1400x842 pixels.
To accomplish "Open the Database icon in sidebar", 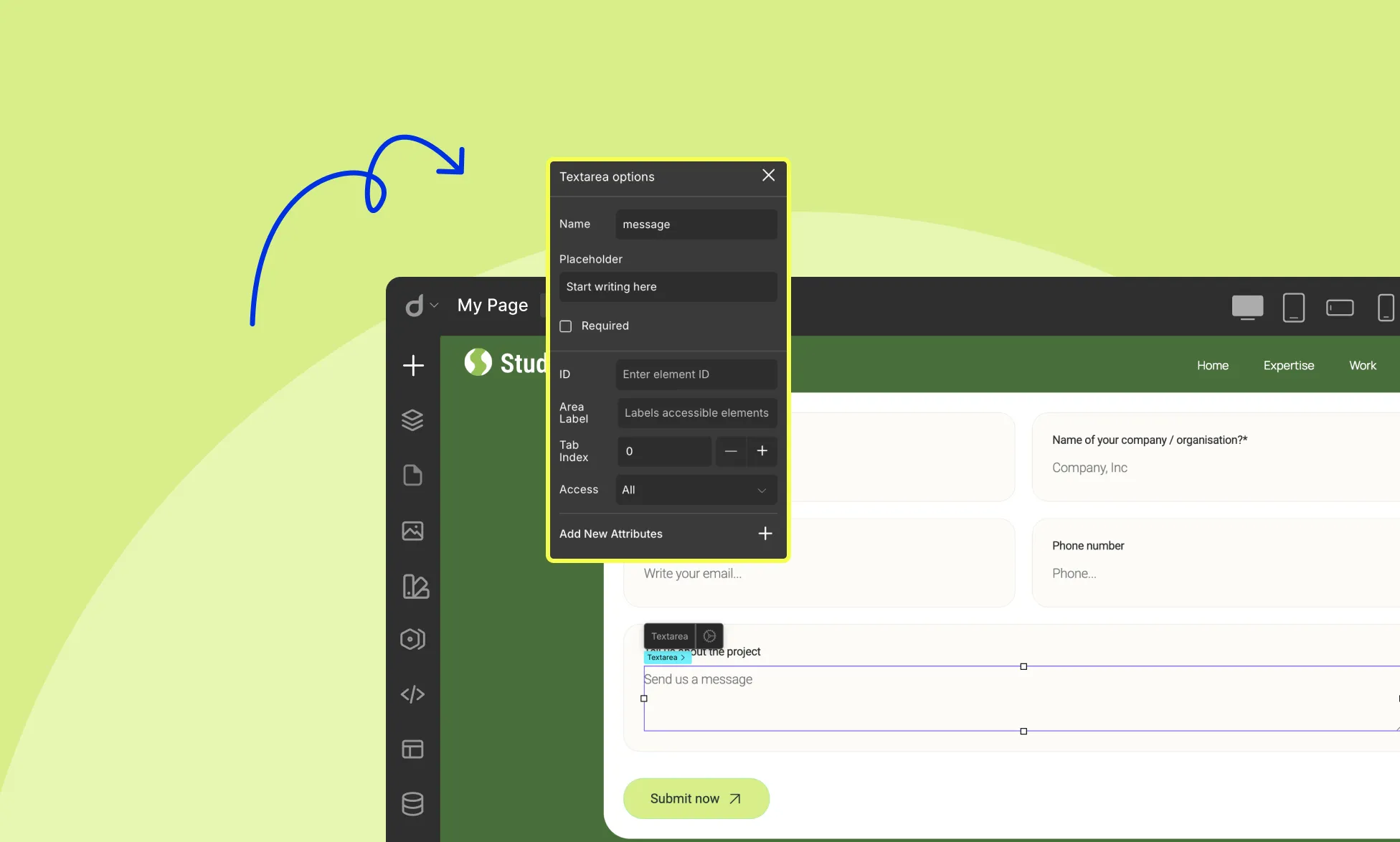I will coord(412,804).
